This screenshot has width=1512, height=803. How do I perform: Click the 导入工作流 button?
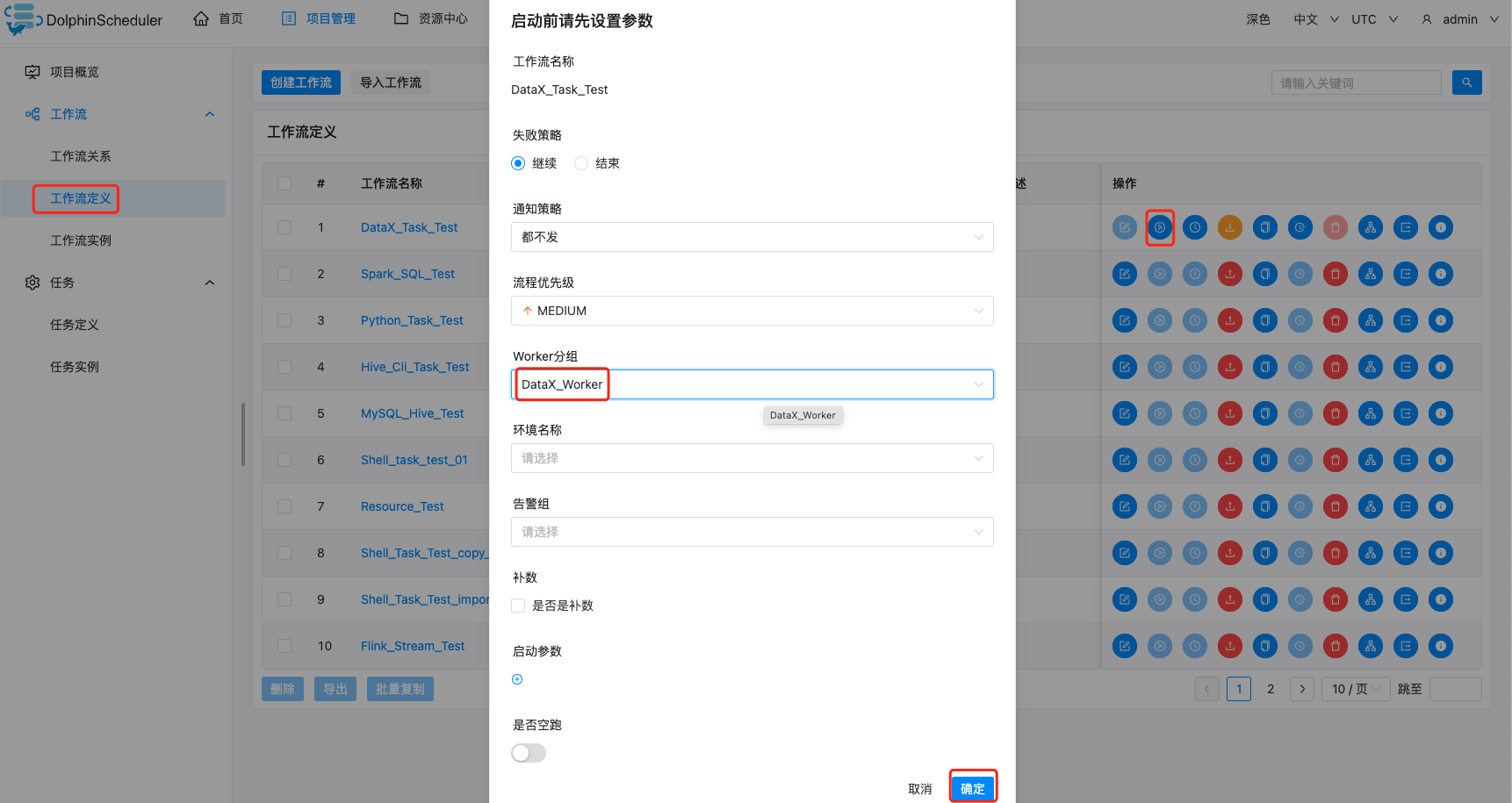[x=391, y=82]
